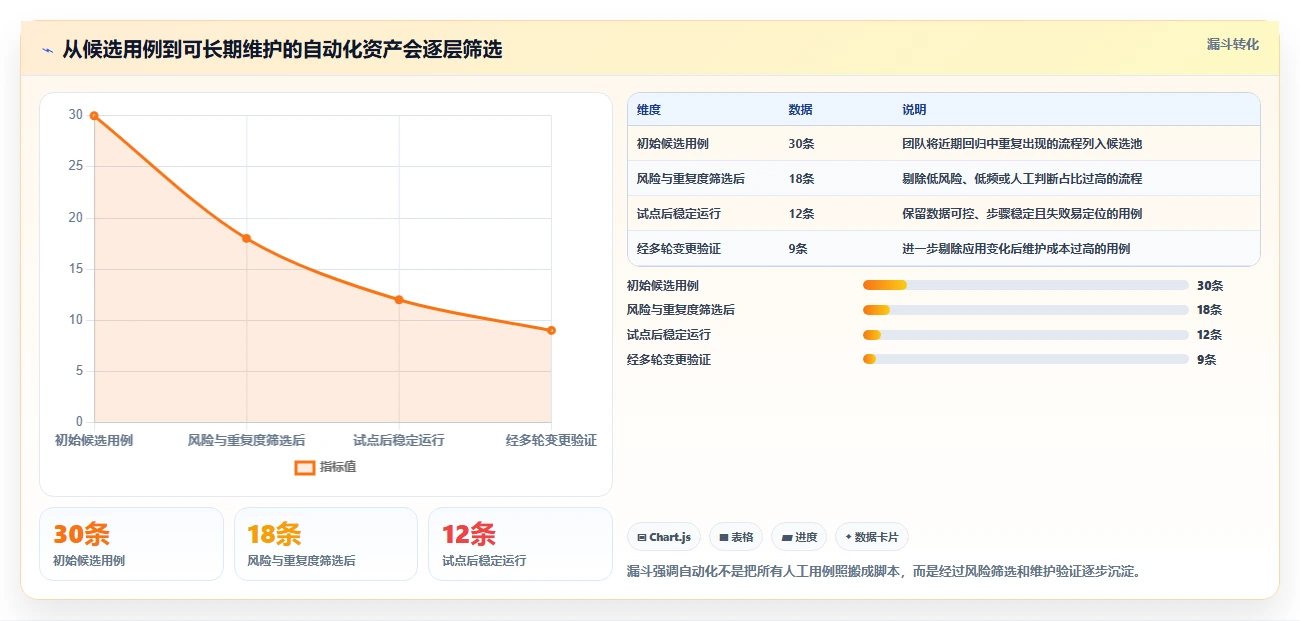Click the 风险与重复度筛选后 progress bar

click(1025, 310)
